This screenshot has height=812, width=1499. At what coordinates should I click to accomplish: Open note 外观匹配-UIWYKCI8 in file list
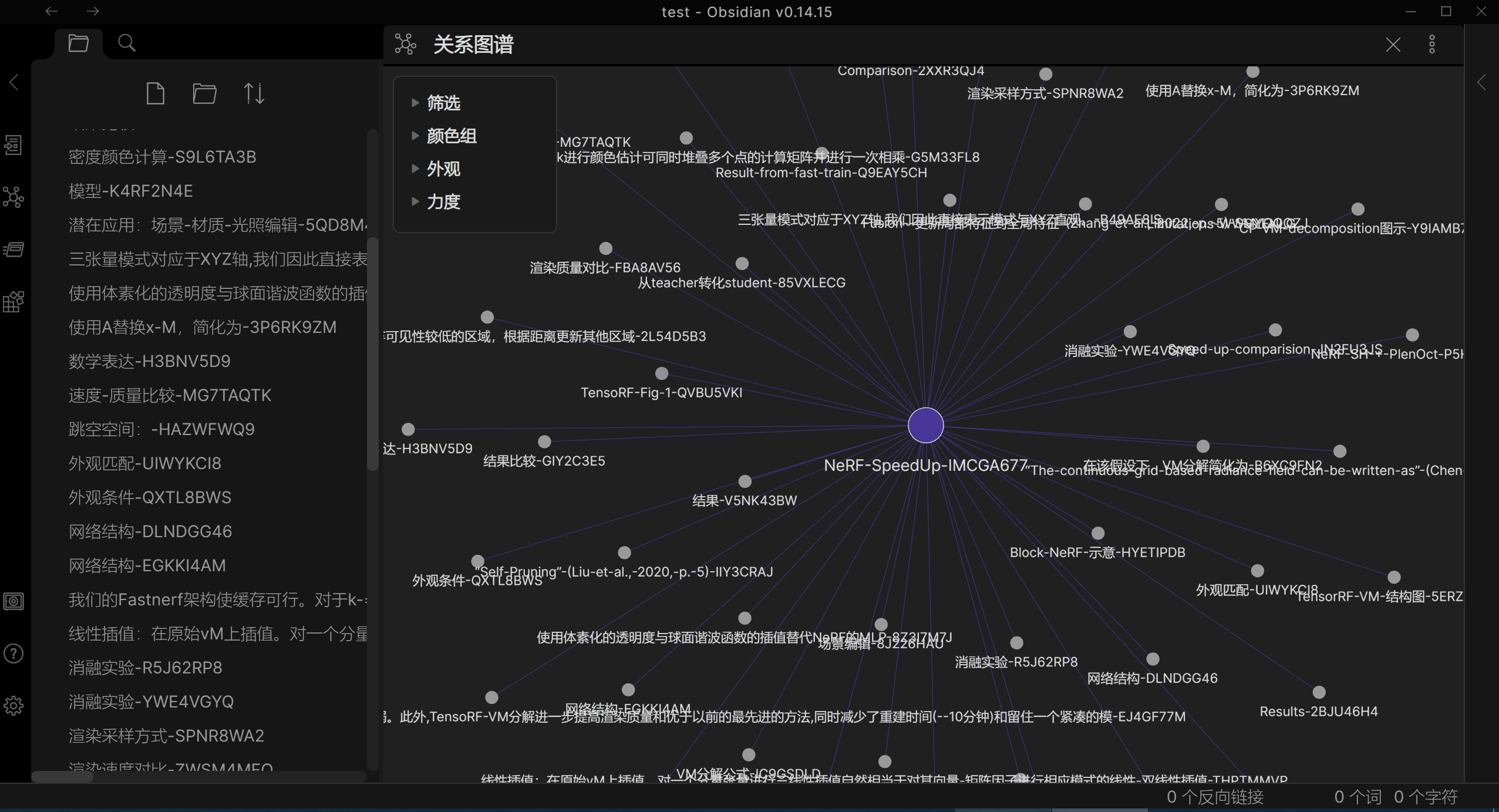click(145, 463)
